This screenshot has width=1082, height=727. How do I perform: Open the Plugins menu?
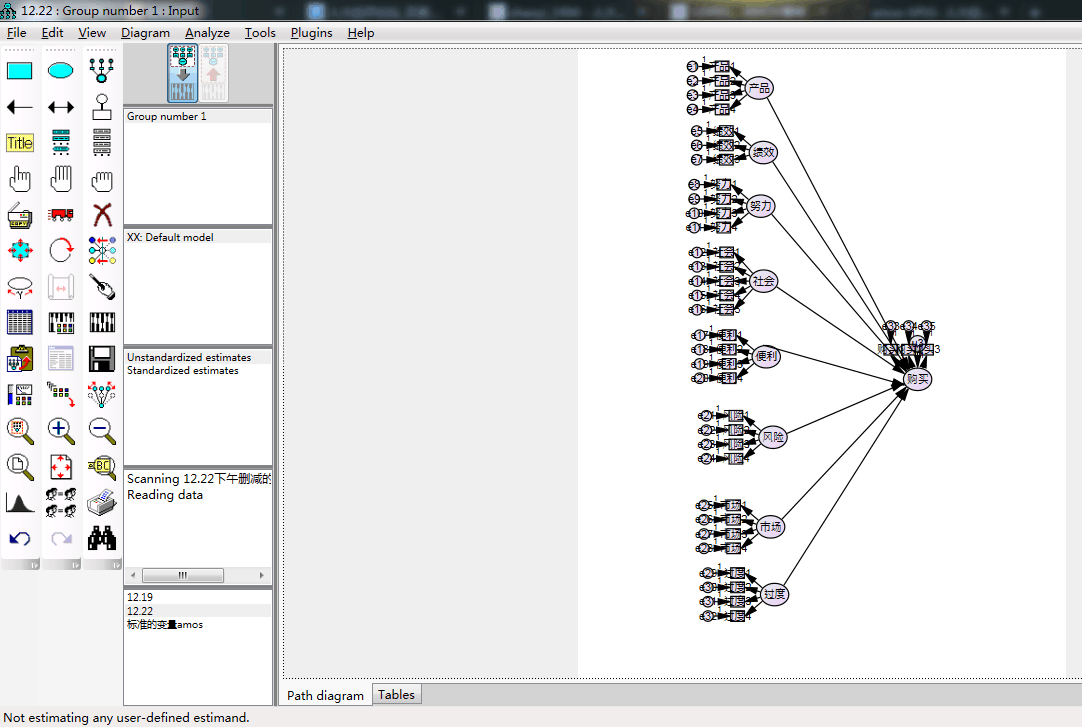tap(311, 32)
